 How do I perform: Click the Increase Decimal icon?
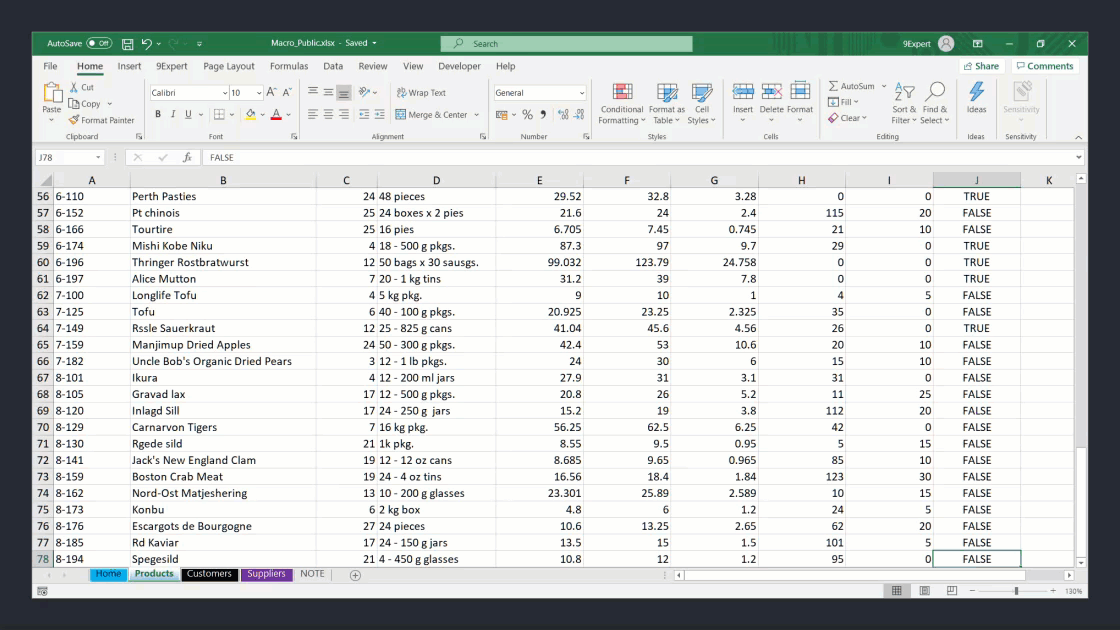click(561, 116)
